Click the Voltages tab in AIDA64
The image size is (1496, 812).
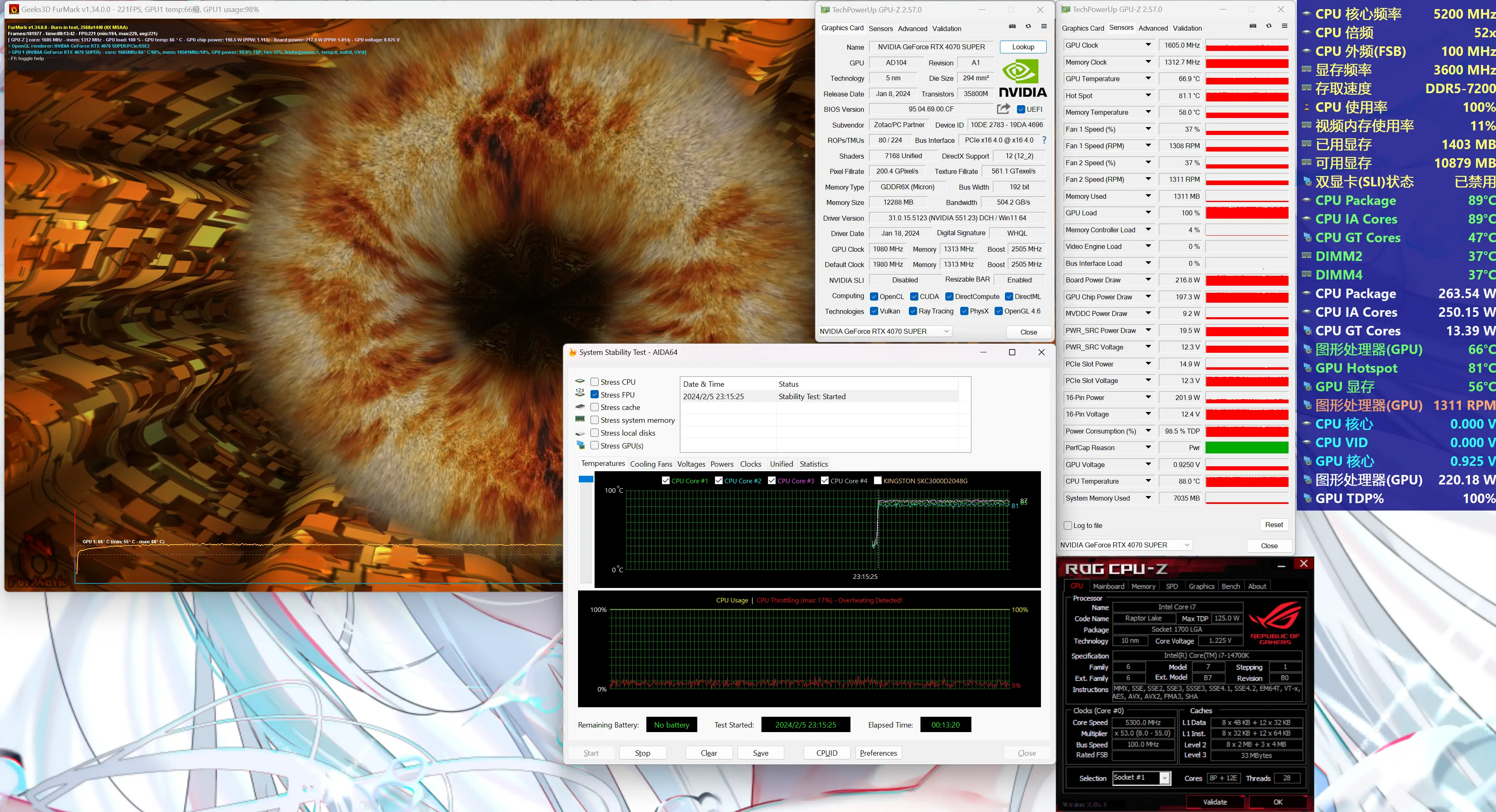pyautogui.click(x=689, y=463)
